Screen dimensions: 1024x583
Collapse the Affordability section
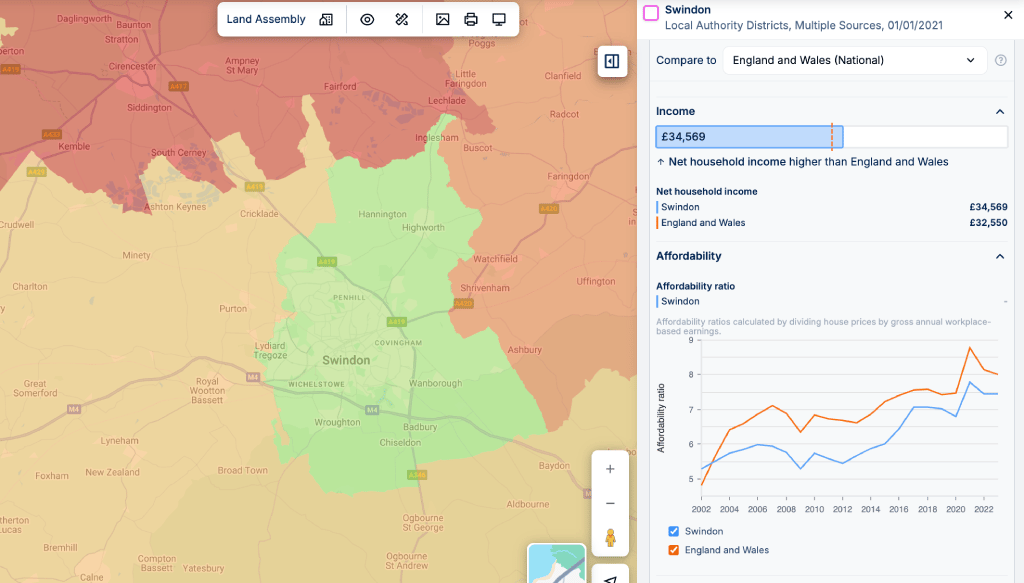tap(999, 256)
